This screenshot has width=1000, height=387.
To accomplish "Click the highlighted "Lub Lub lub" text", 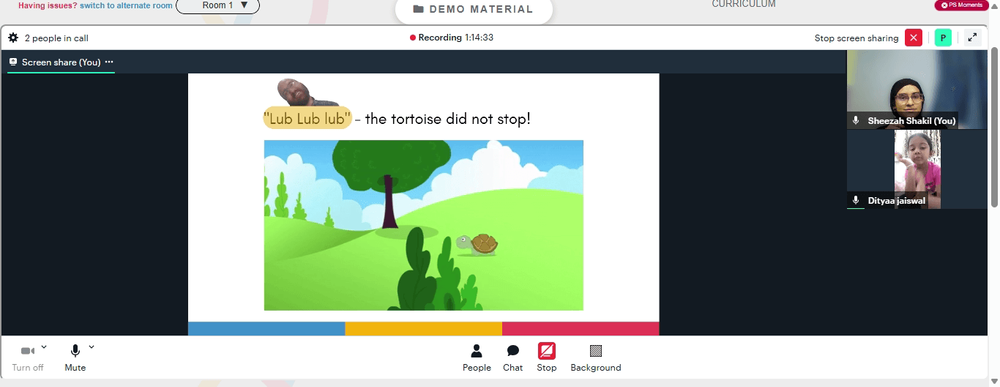I will pyautogui.click(x=307, y=119).
